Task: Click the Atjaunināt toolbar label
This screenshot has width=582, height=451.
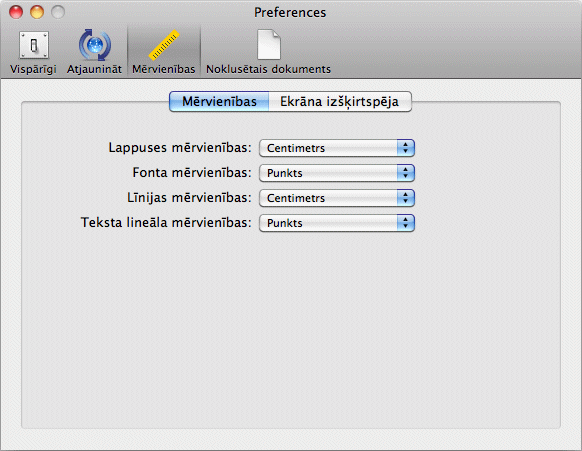Action: [x=94, y=69]
